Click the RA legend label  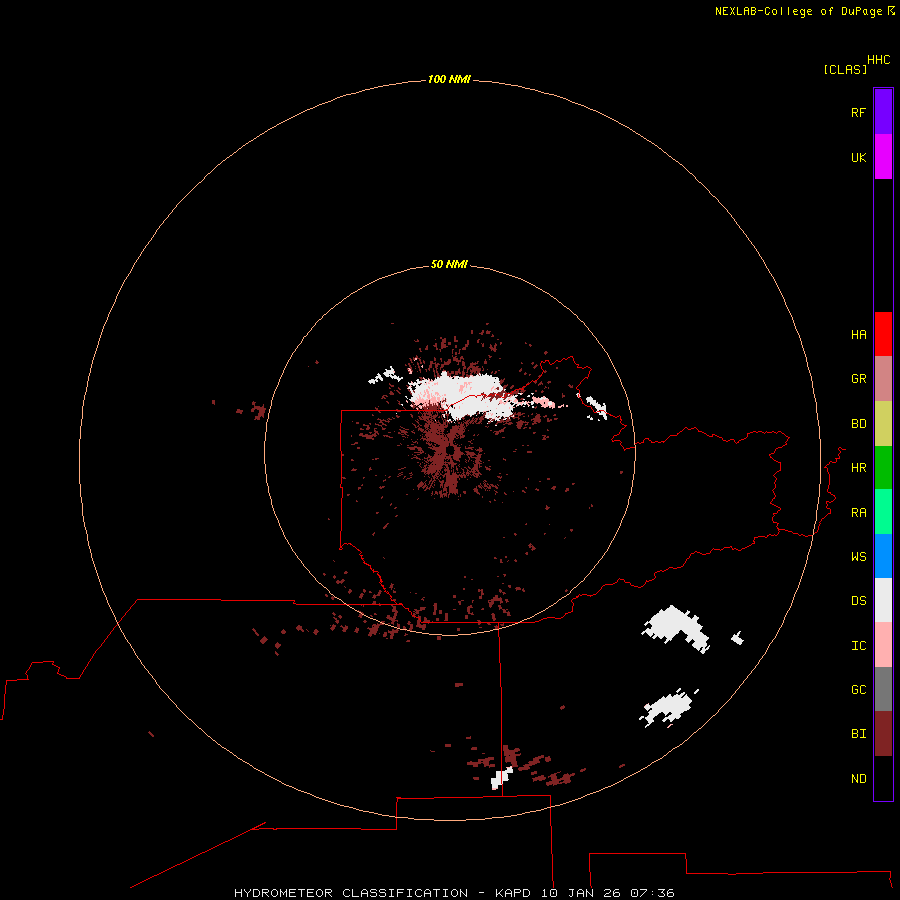(858, 512)
